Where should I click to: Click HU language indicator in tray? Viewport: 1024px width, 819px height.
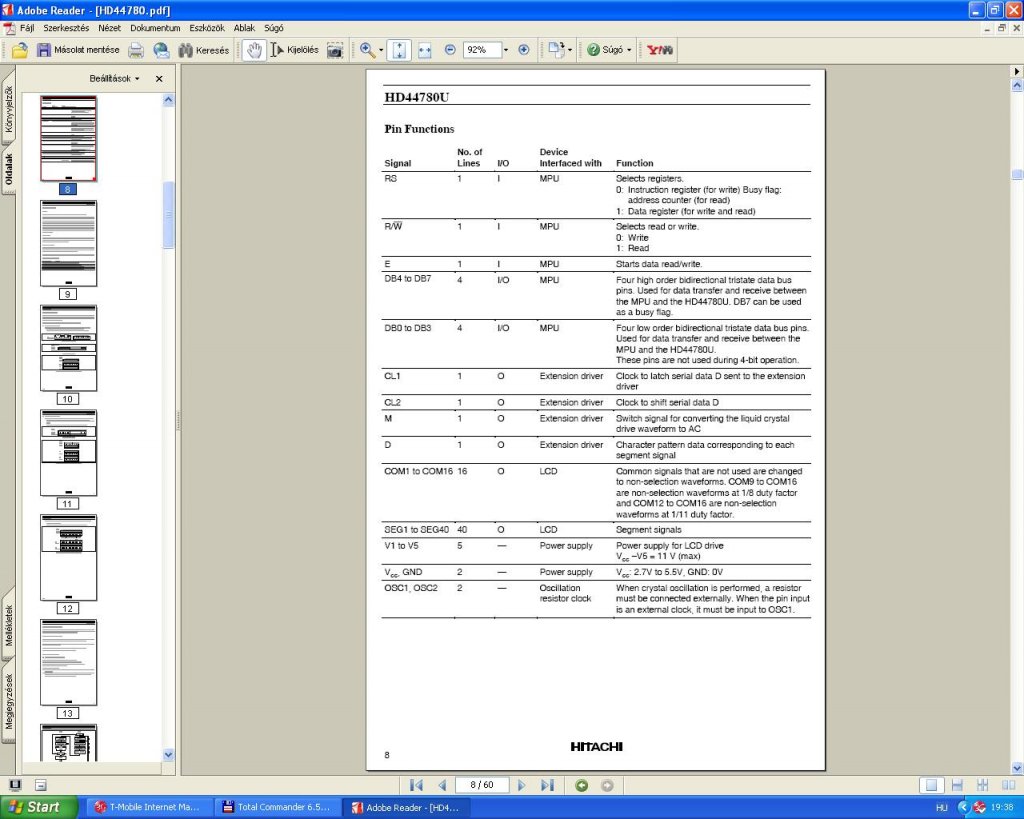pyautogui.click(x=941, y=808)
